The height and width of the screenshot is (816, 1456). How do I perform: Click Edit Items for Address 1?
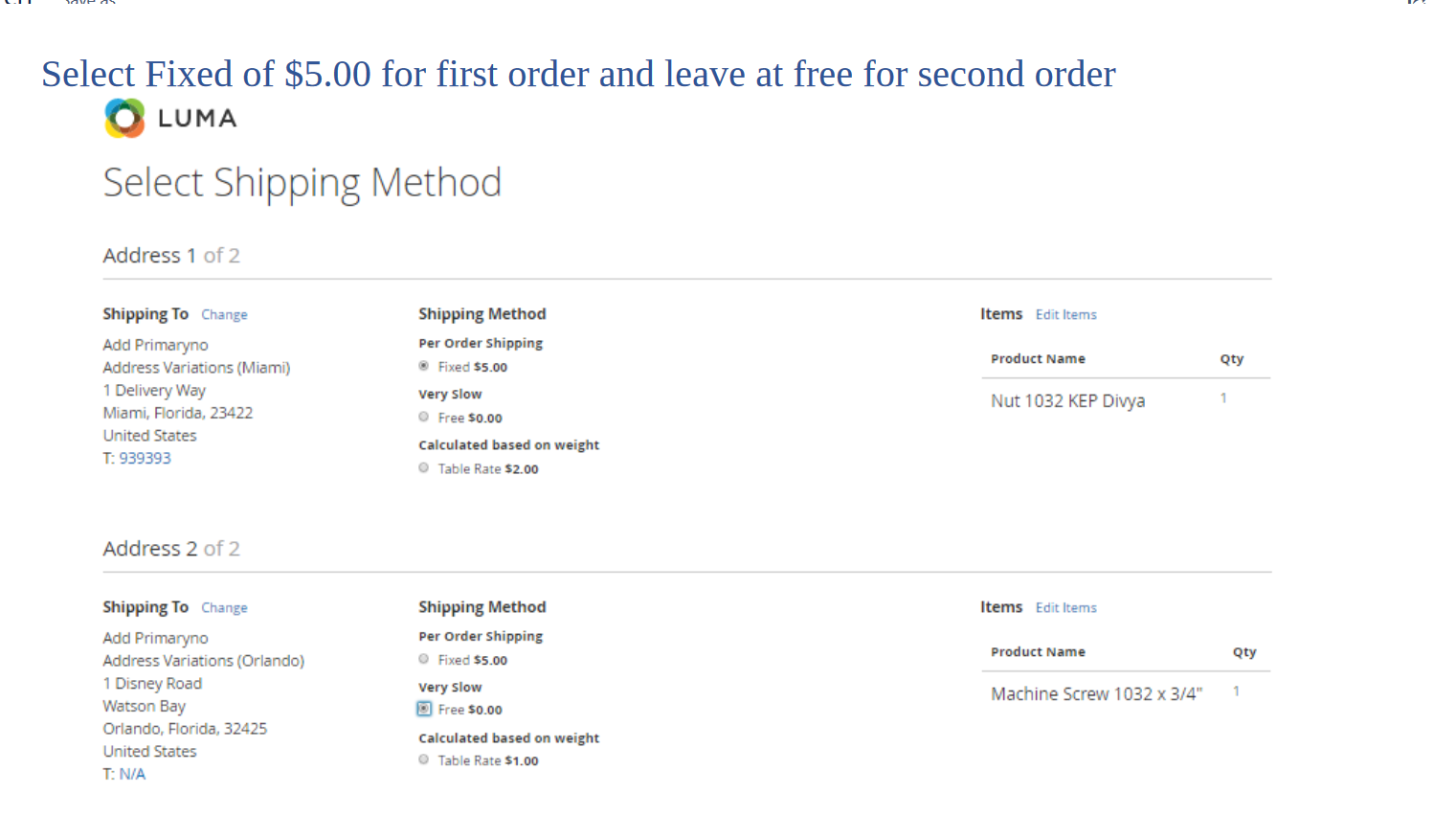coord(1065,314)
